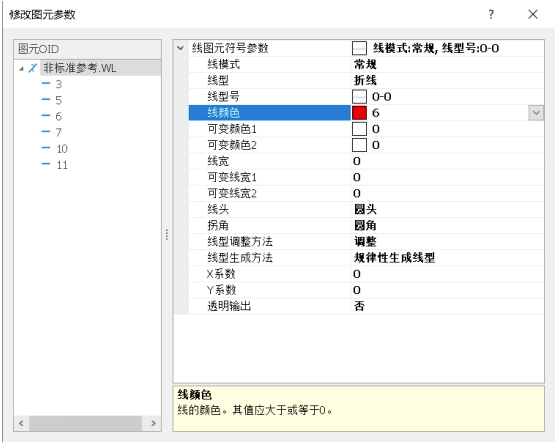Collapse the 线图元符号参数 property group
This screenshot has width=560, height=446.
[x=181, y=48]
